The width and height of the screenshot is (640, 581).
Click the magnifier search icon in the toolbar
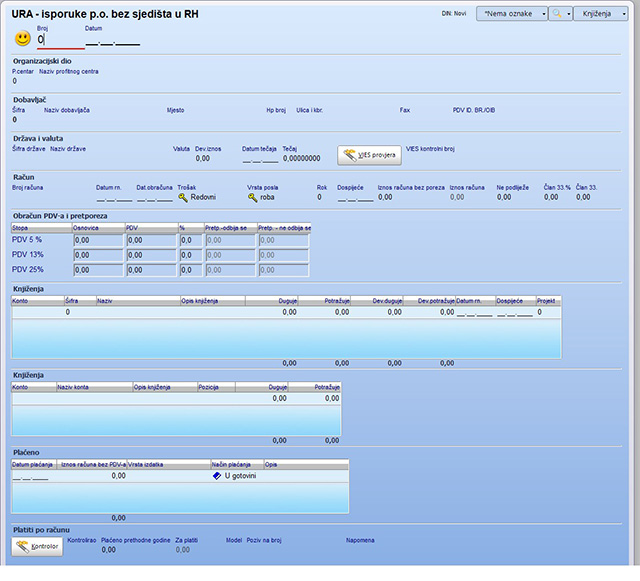pyautogui.click(x=557, y=13)
